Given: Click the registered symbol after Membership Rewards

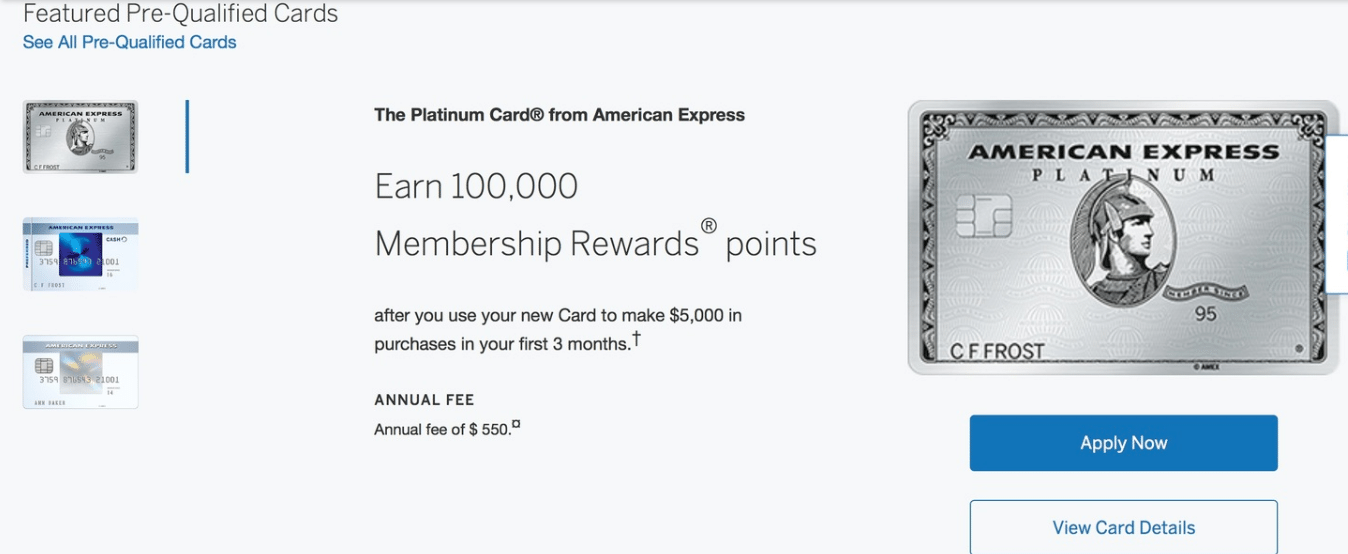Looking at the screenshot, I should (x=708, y=226).
